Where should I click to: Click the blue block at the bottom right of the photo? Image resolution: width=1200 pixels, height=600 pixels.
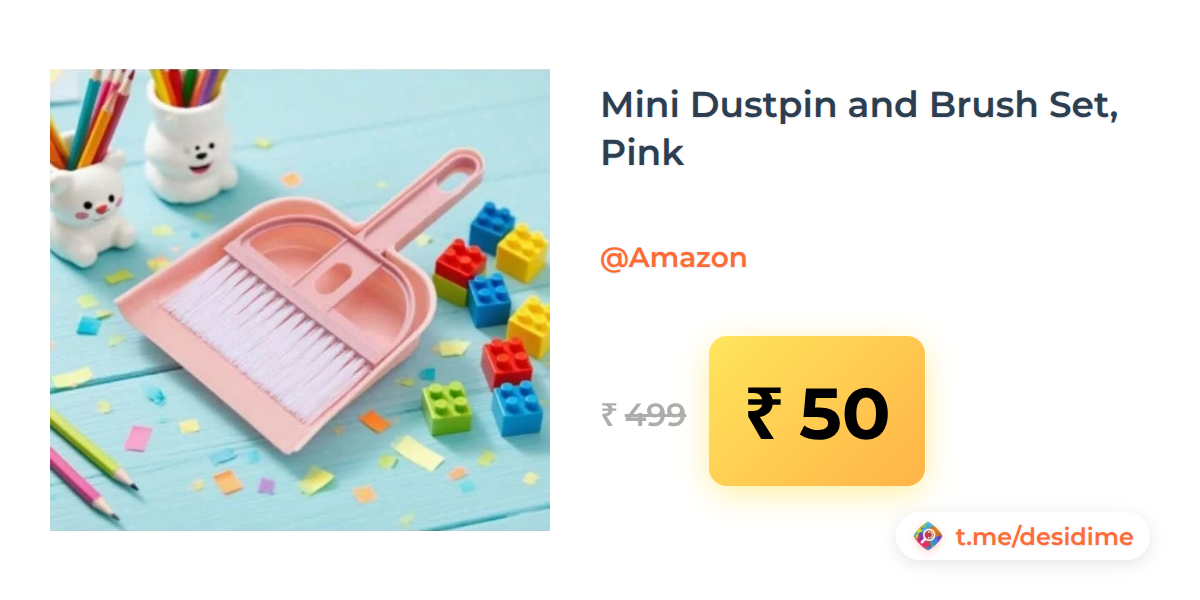point(517,408)
